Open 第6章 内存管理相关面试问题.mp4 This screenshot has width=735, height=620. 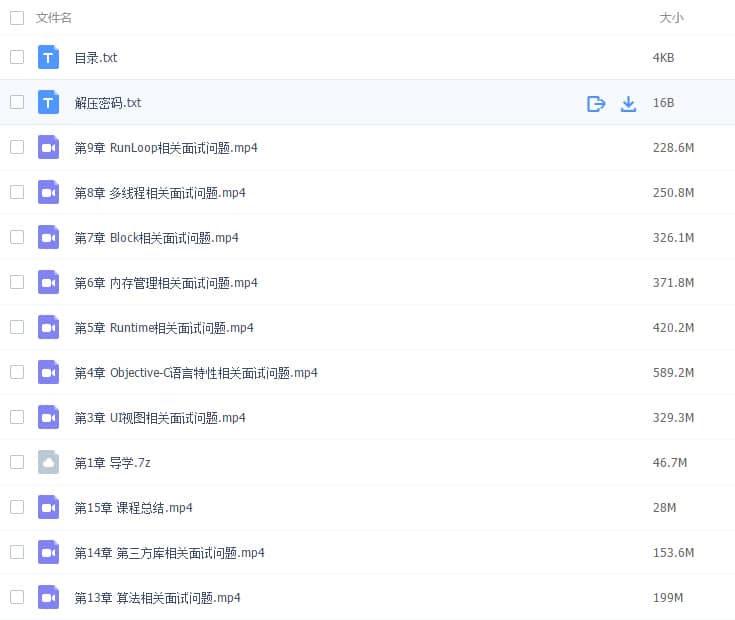[166, 283]
